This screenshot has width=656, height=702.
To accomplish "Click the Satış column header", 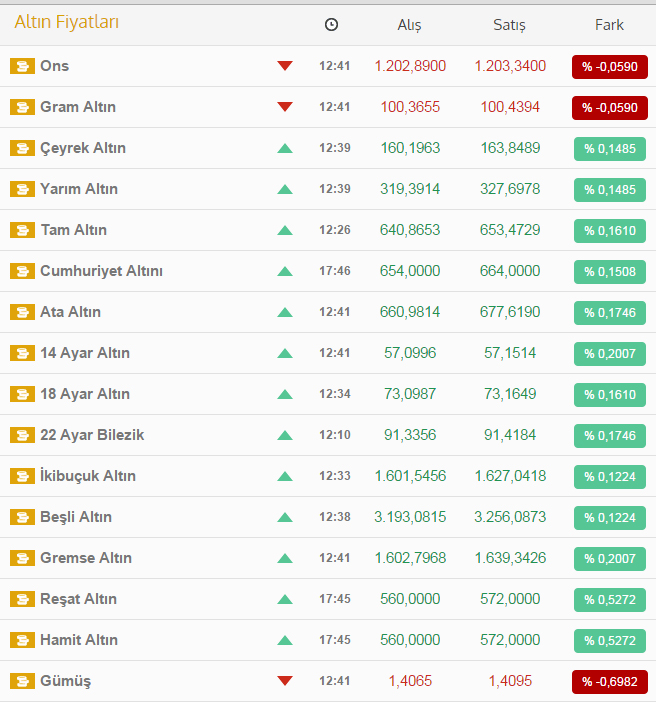I will 509,25.
